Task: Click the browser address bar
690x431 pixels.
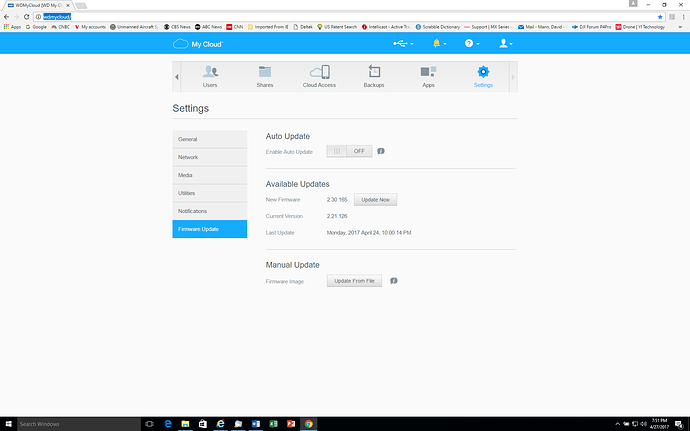Action: (348, 17)
